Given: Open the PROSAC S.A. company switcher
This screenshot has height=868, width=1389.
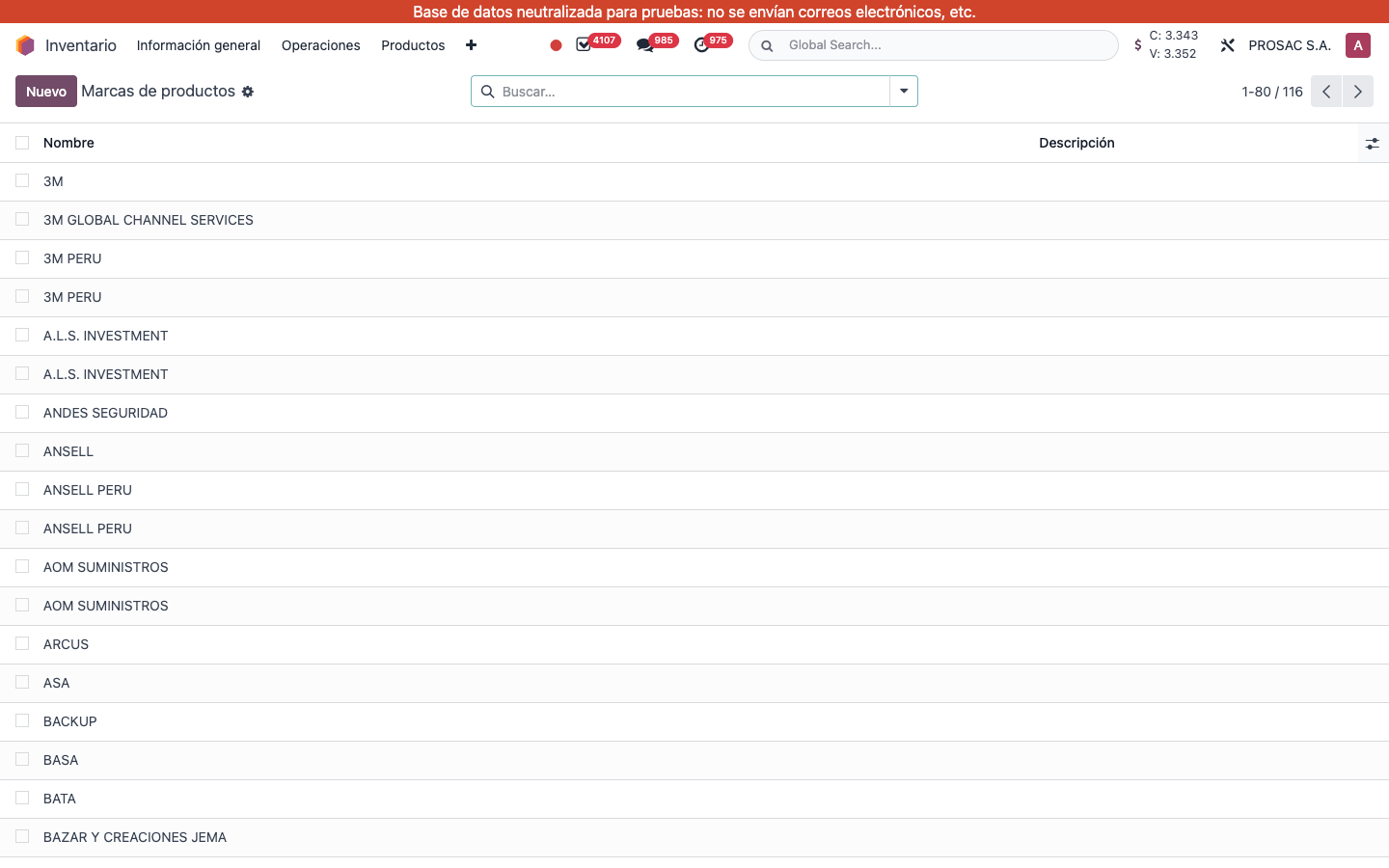Looking at the screenshot, I should (1290, 45).
